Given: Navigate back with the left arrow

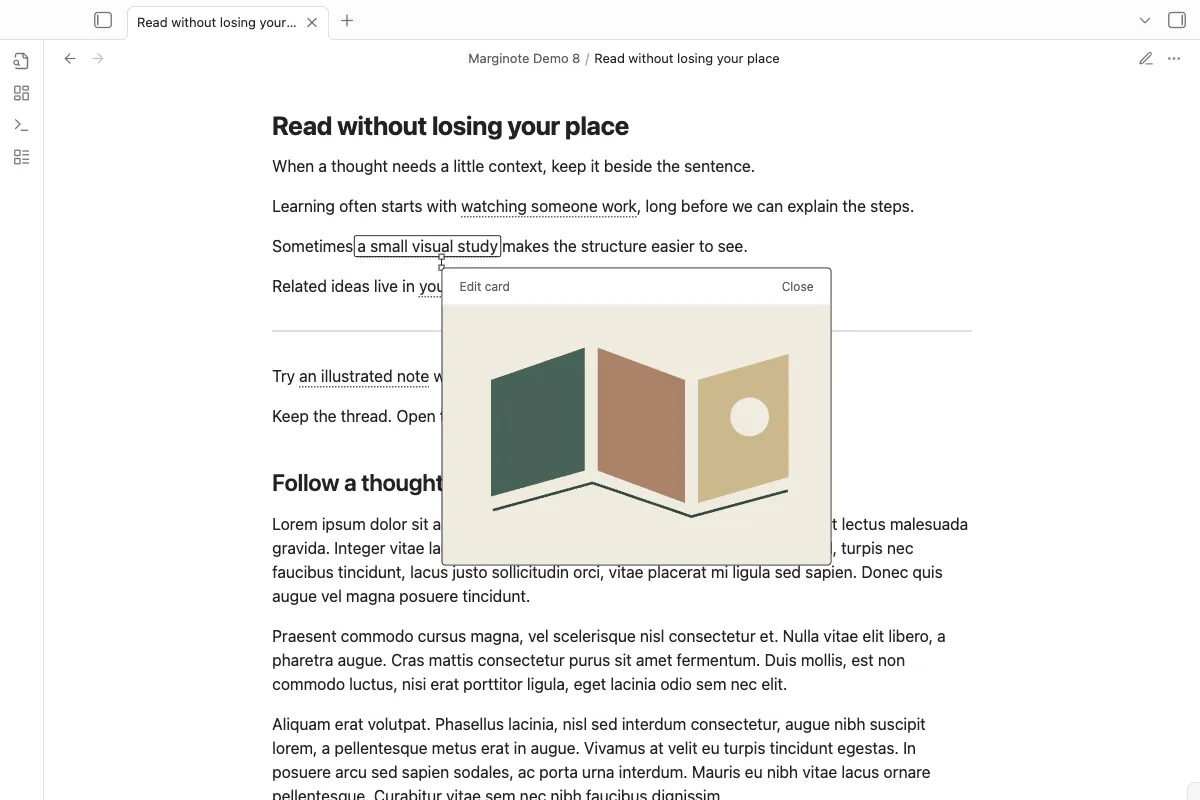Looking at the screenshot, I should (70, 59).
